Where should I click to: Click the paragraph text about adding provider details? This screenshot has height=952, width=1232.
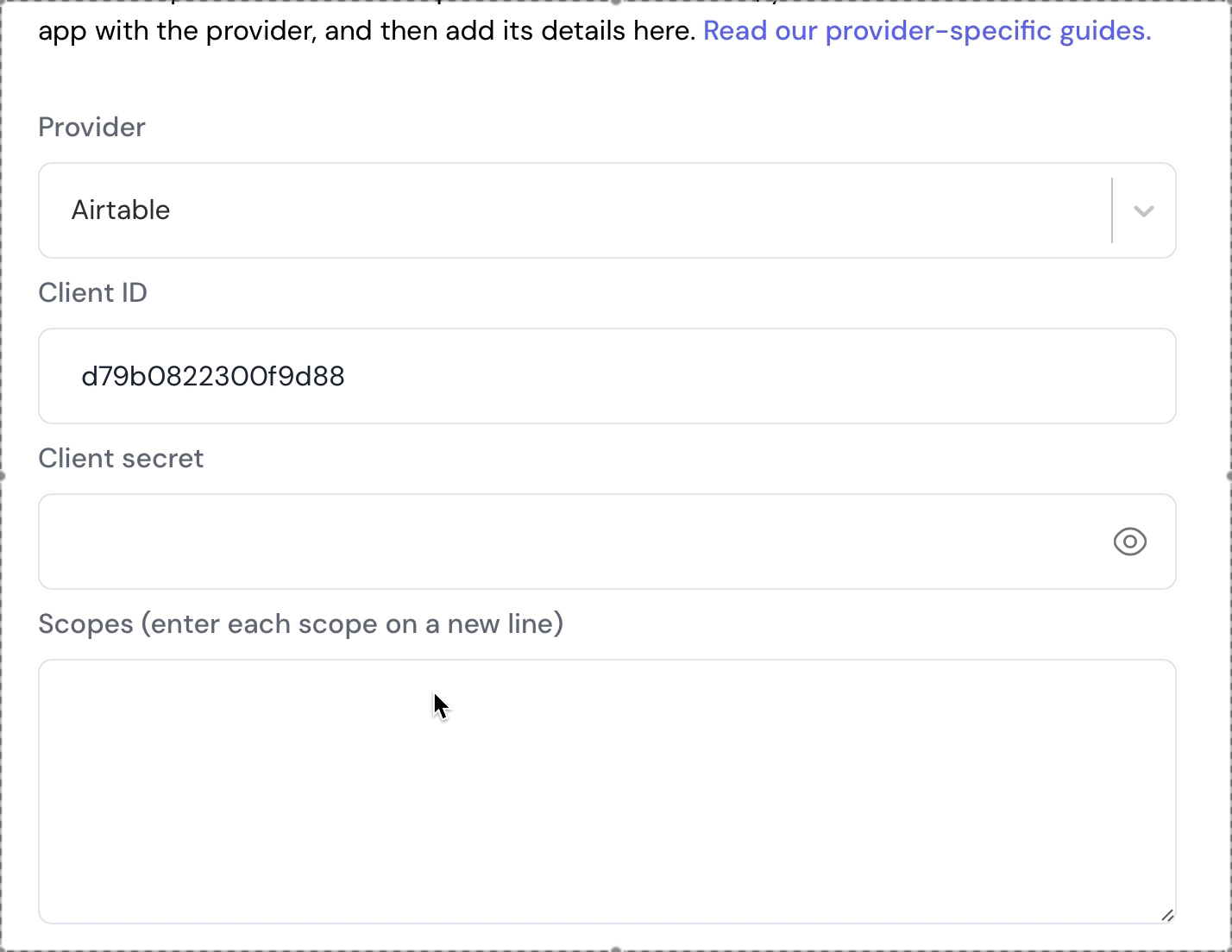point(367,31)
